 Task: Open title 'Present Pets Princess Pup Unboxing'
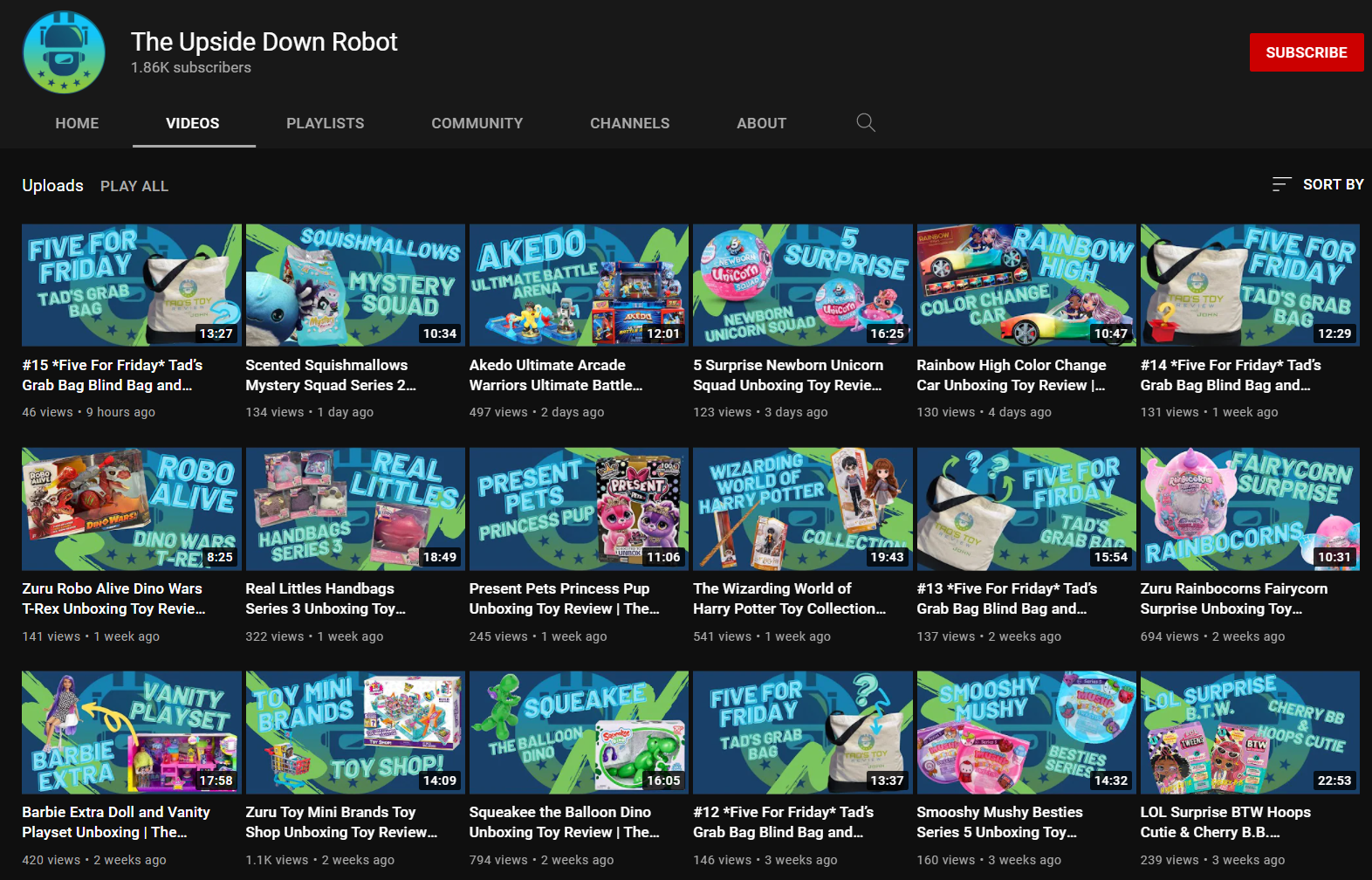pyautogui.click(x=565, y=598)
